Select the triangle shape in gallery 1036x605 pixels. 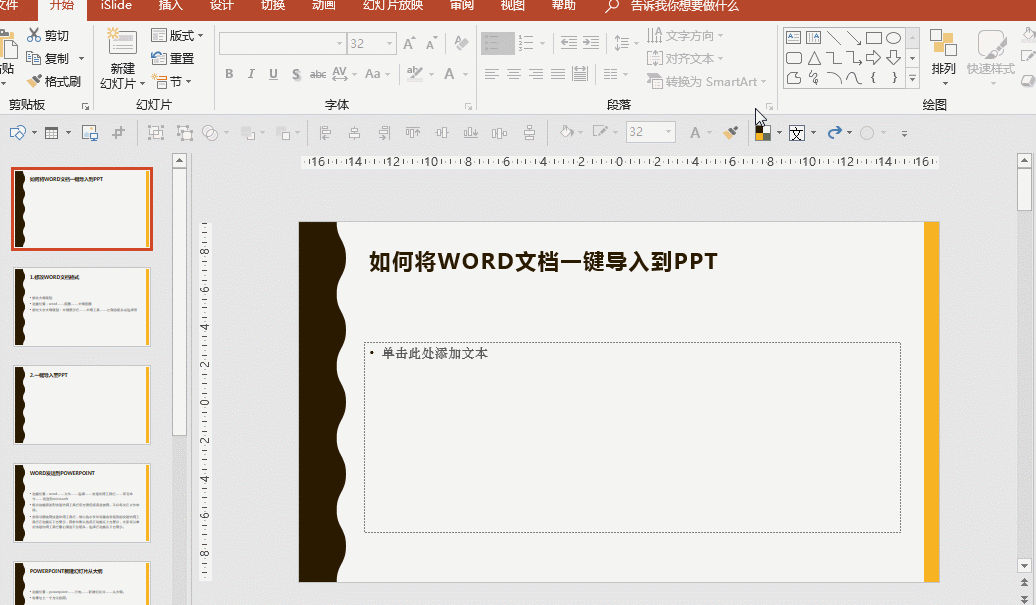(x=814, y=58)
